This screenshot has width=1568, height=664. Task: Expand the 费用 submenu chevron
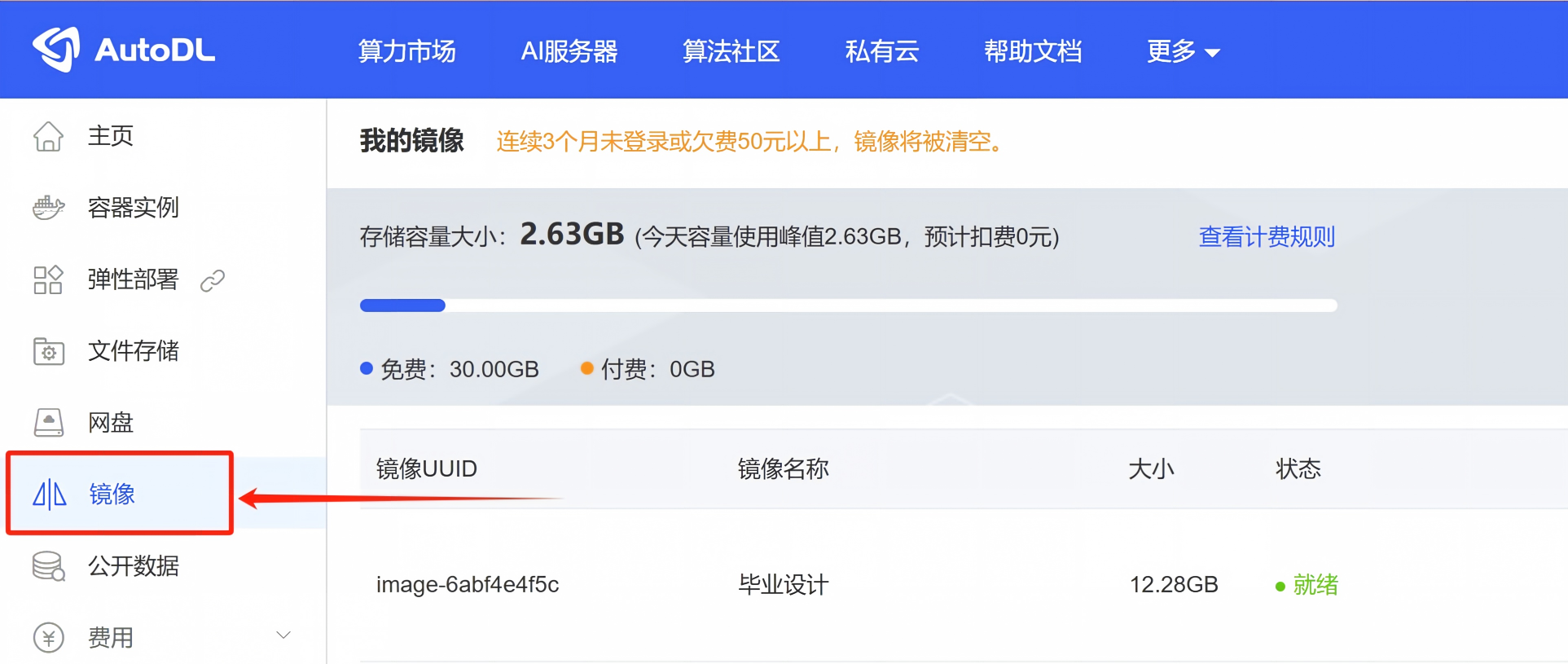pyautogui.click(x=283, y=635)
